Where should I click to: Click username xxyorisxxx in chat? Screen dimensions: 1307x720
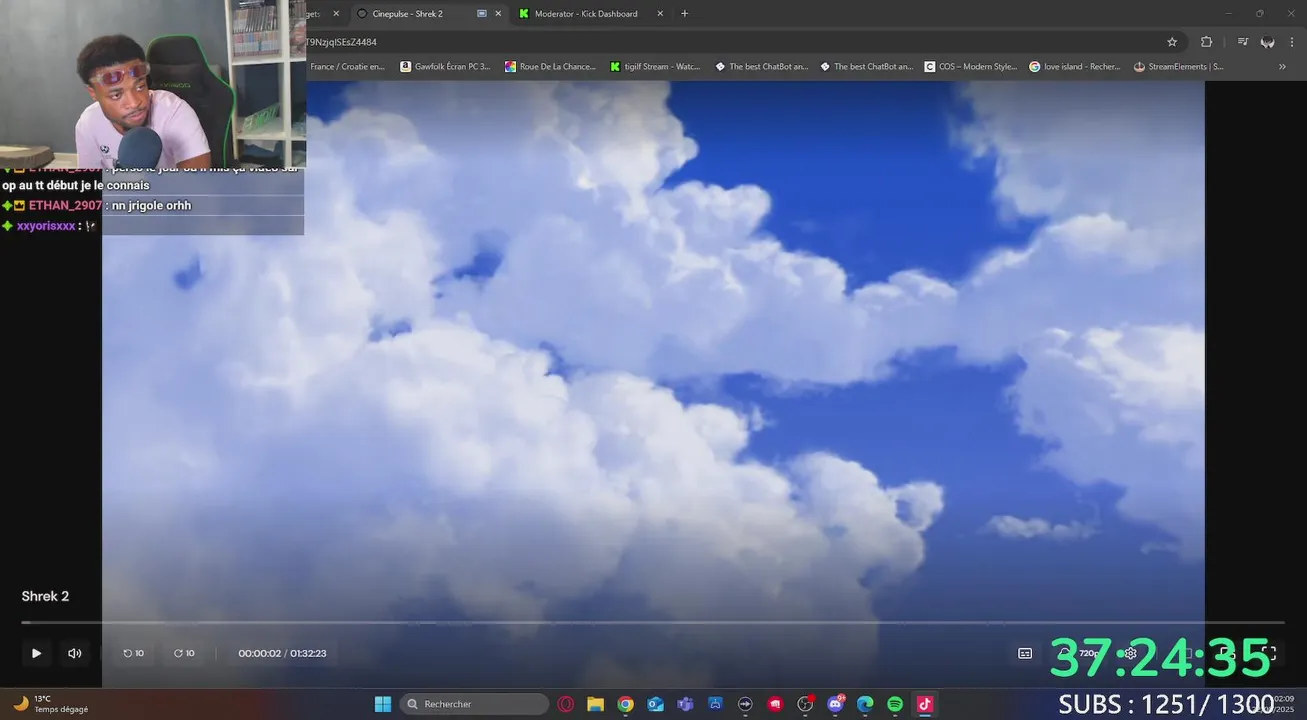coord(46,226)
